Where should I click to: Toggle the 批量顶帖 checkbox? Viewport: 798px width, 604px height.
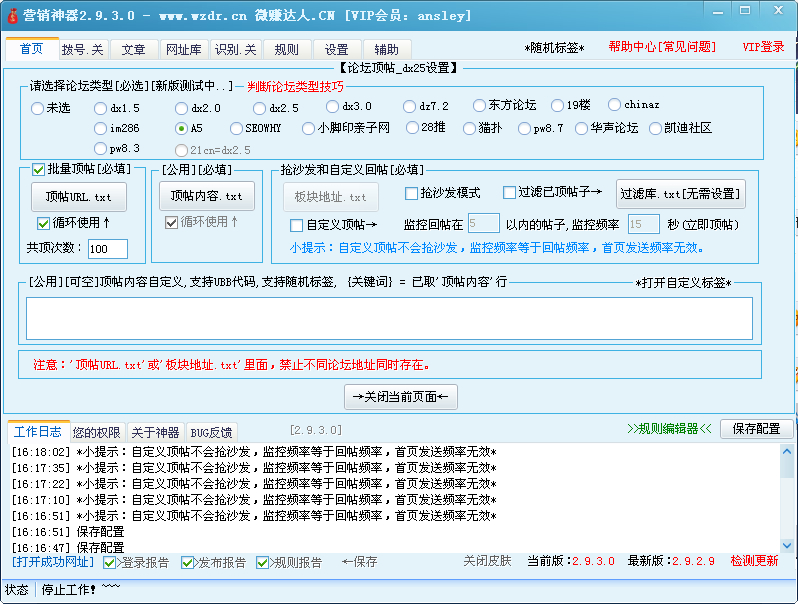point(39,170)
